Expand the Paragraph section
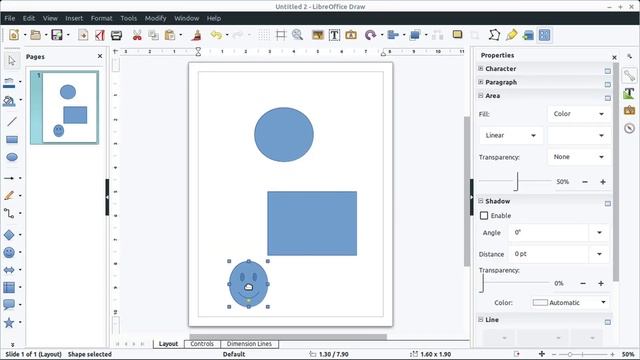Screen dimensions: 640x360 (x=480, y=82)
